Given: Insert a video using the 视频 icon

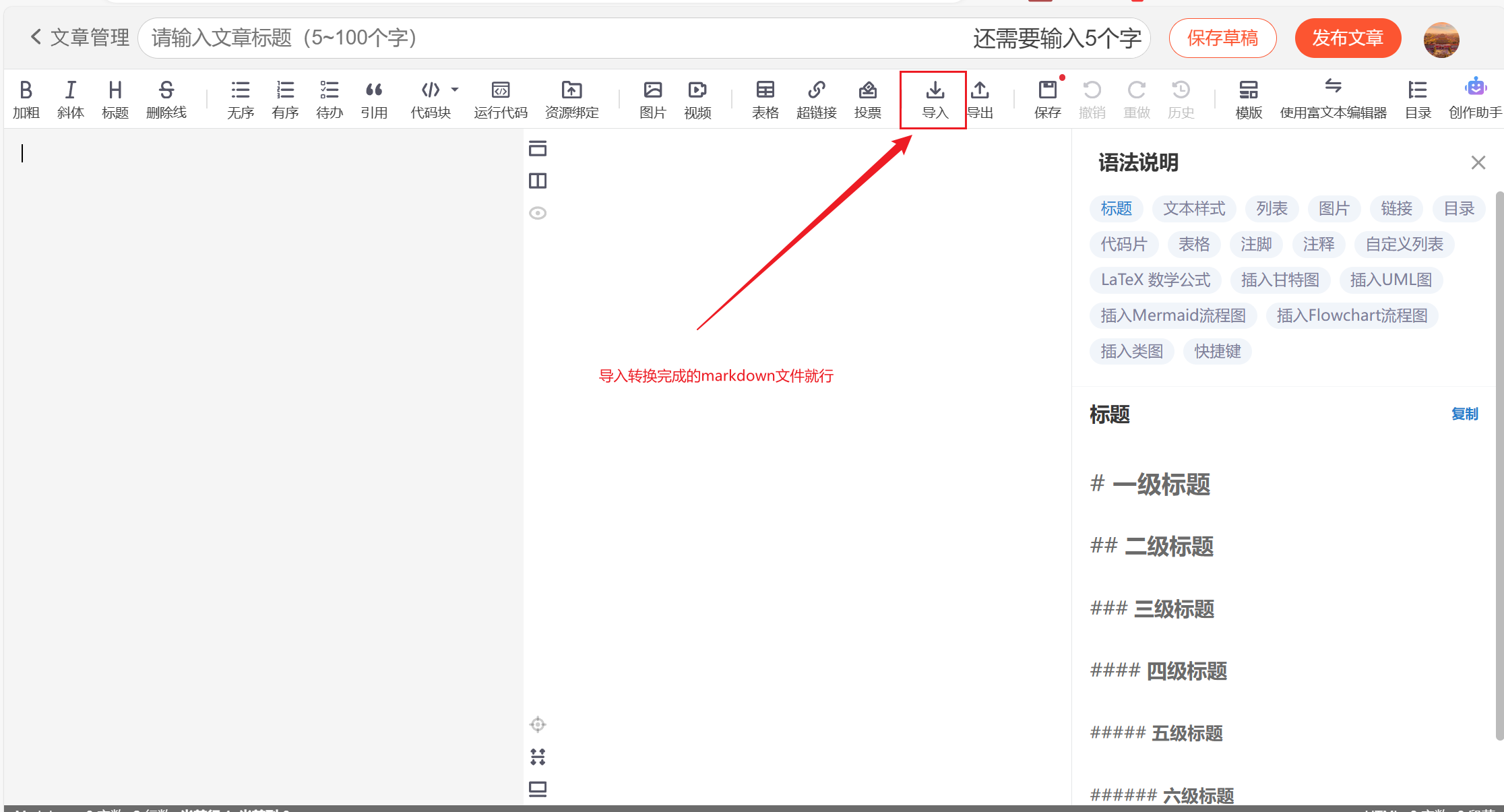Looking at the screenshot, I should (x=697, y=98).
